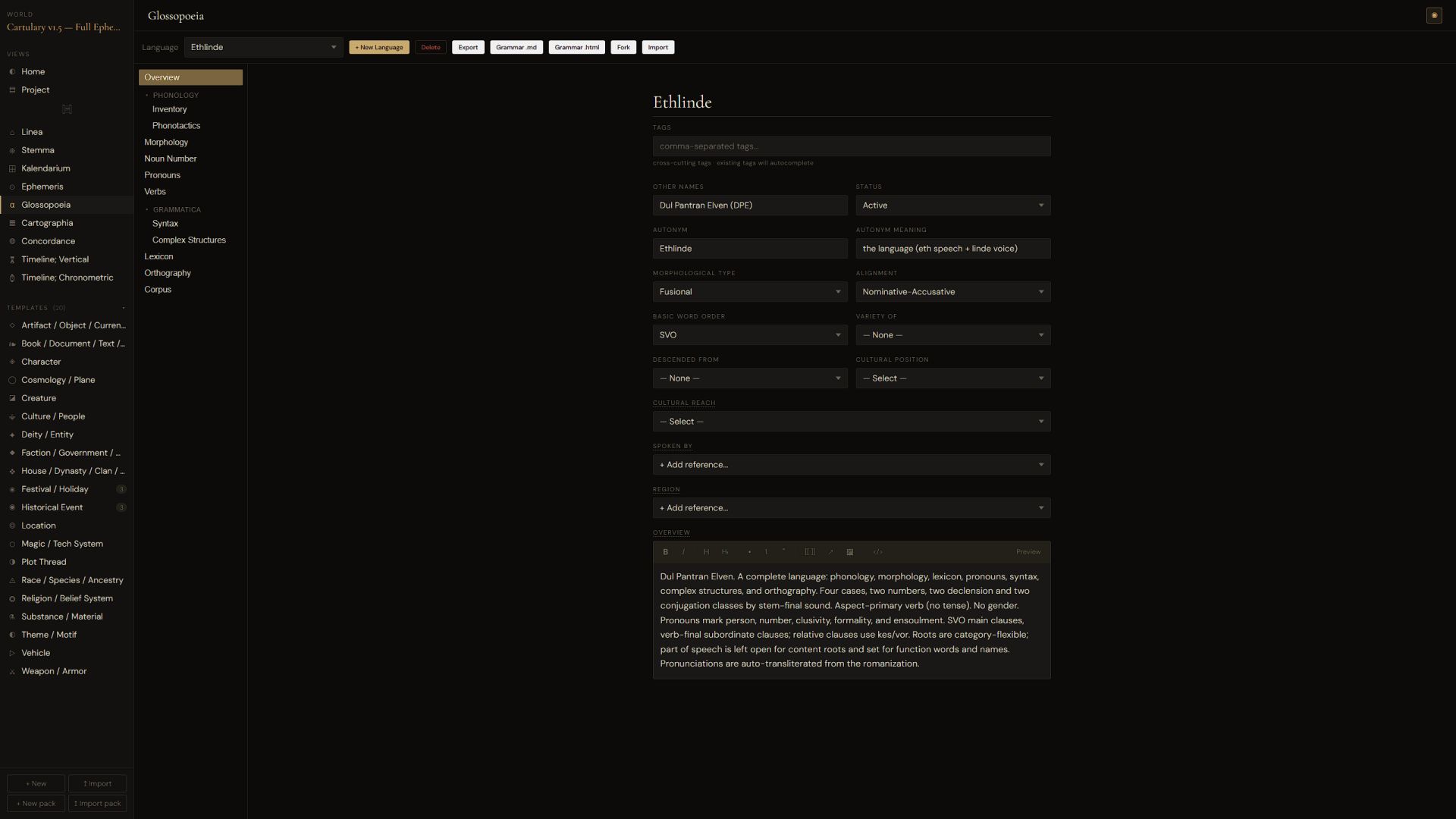1456x819 pixels.
Task: Open the Home view icon
Action: (x=12, y=72)
